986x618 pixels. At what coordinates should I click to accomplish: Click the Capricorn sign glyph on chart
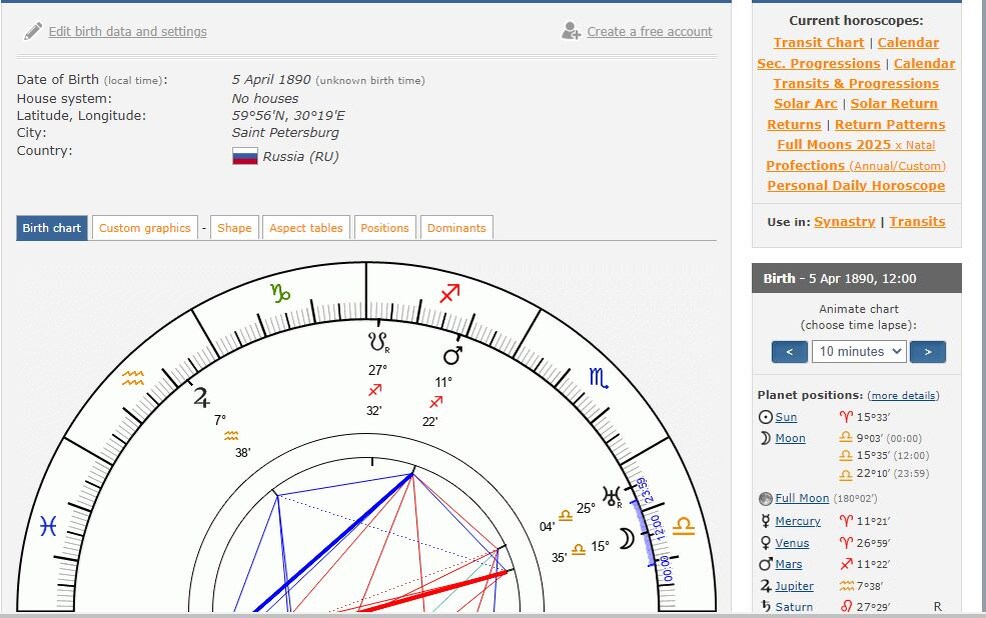coord(280,292)
